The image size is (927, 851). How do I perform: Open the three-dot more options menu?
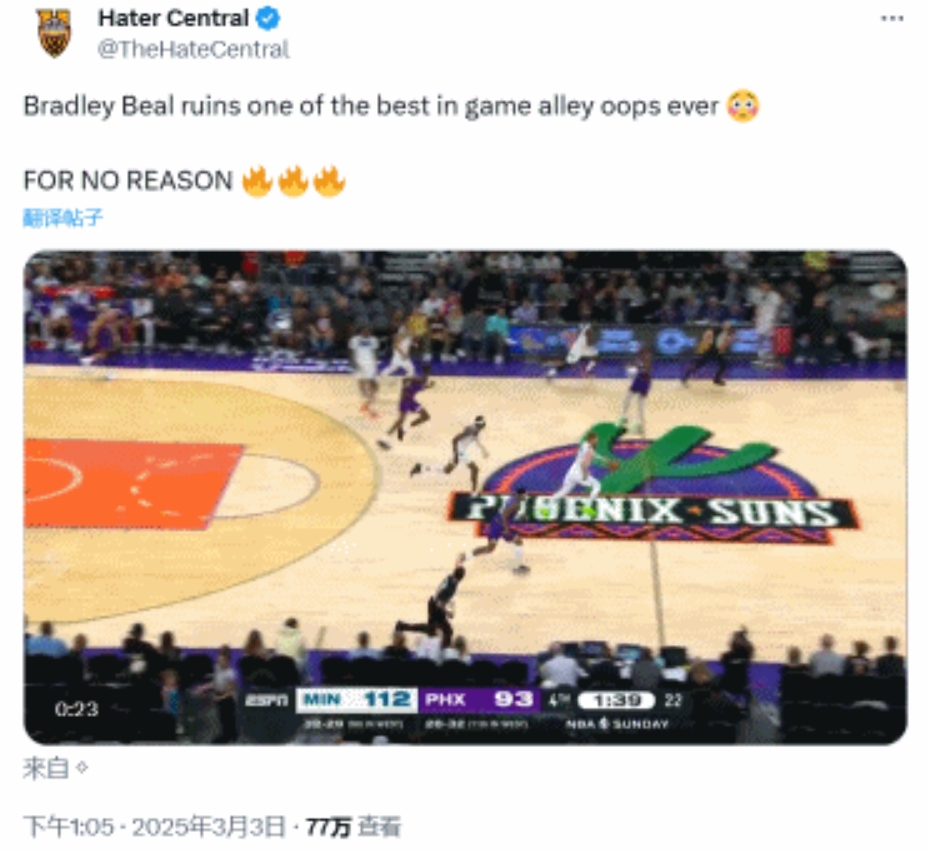892,19
